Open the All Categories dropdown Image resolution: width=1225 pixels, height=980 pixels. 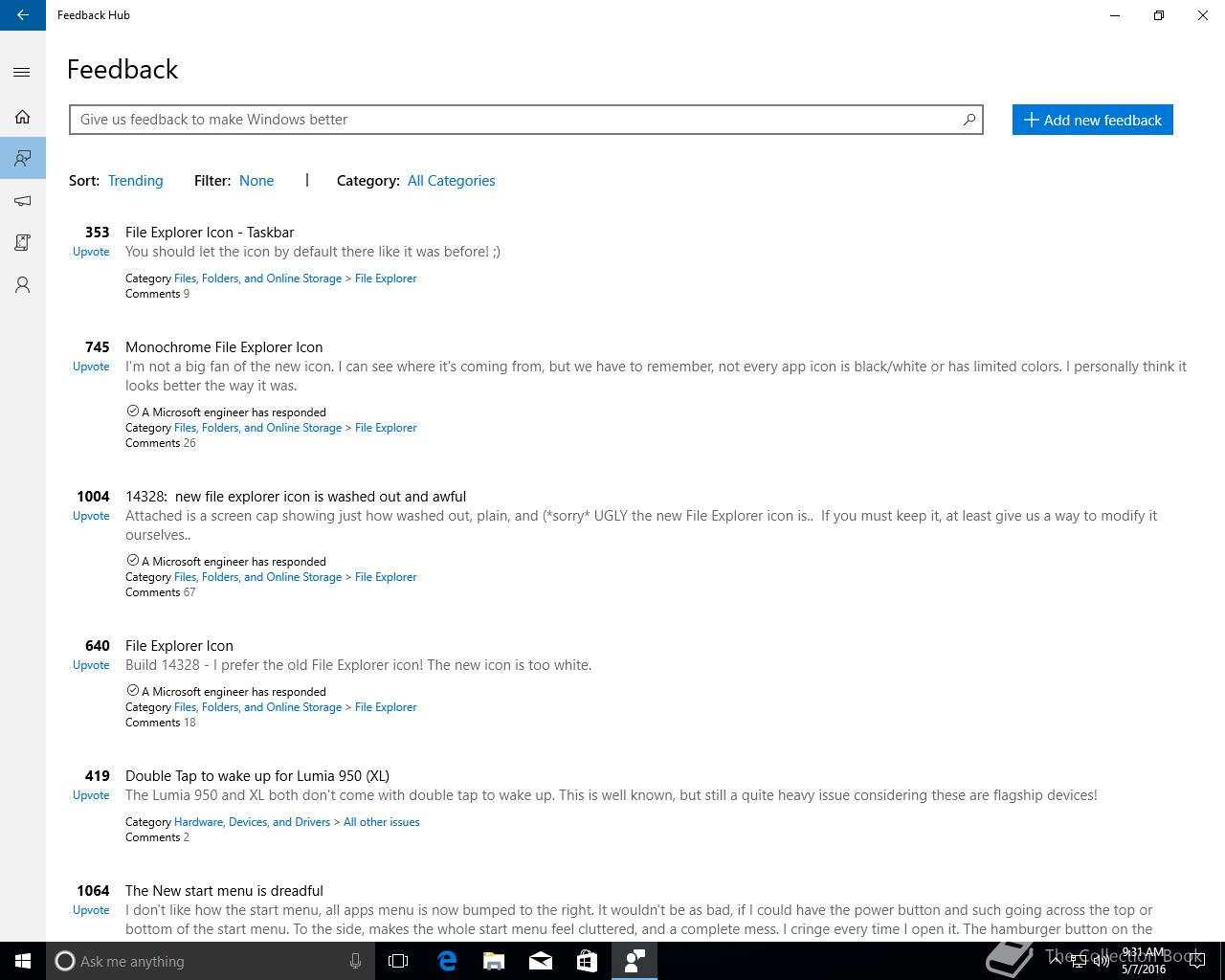(x=452, y=181)
